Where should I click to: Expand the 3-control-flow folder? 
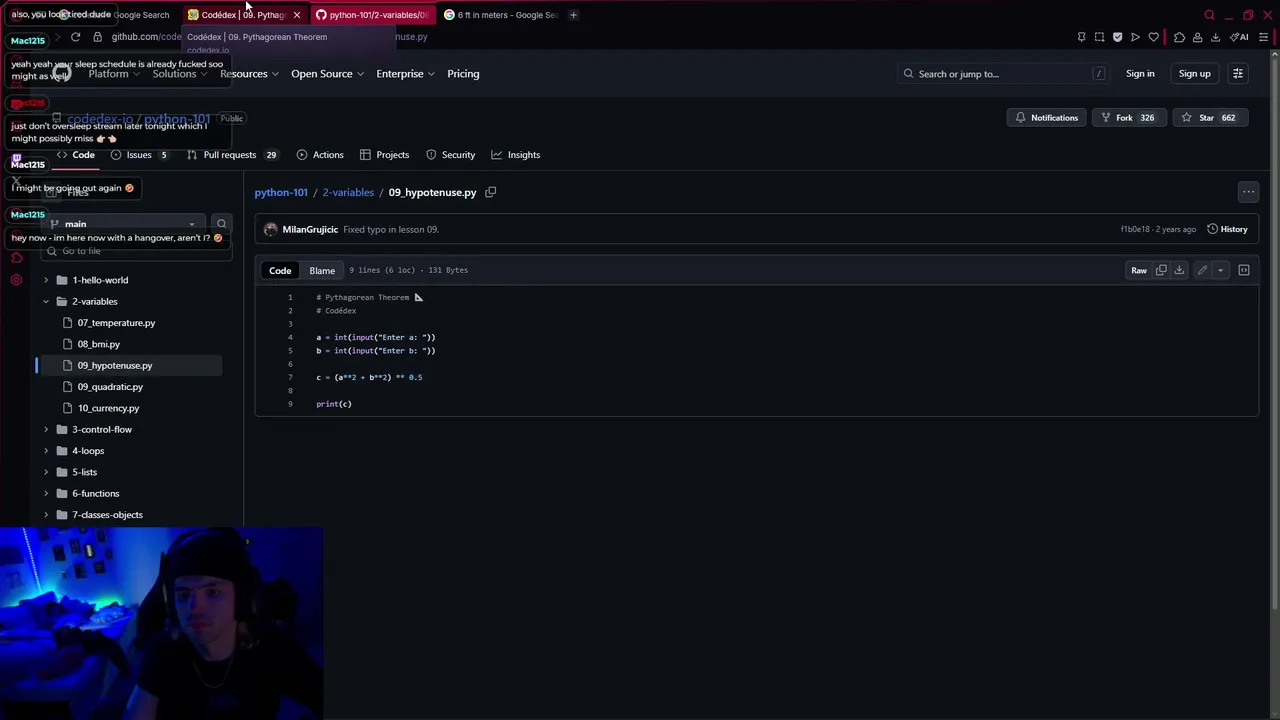46,429
